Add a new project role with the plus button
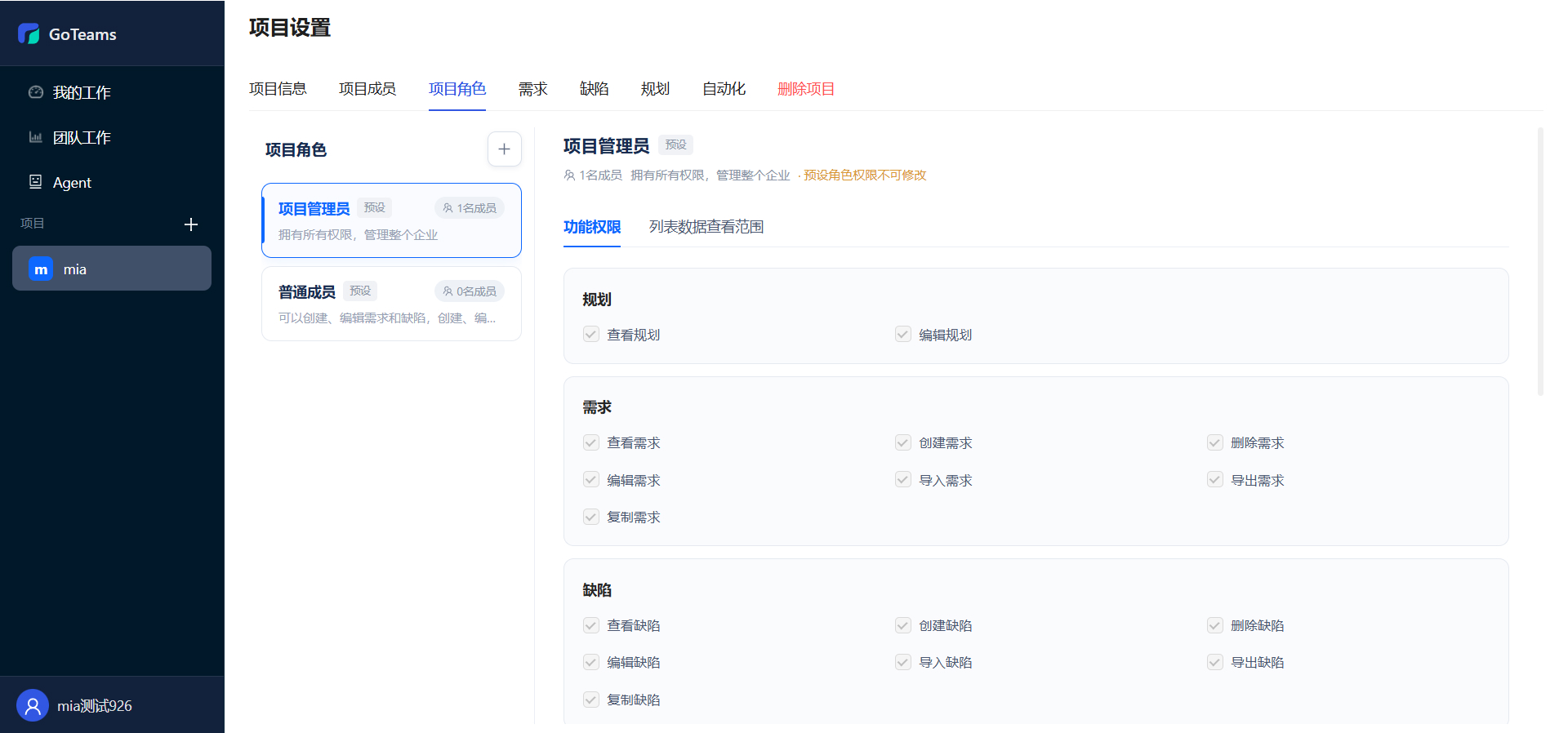Viewport: 1568px width, 733px height. coord(504,149)
